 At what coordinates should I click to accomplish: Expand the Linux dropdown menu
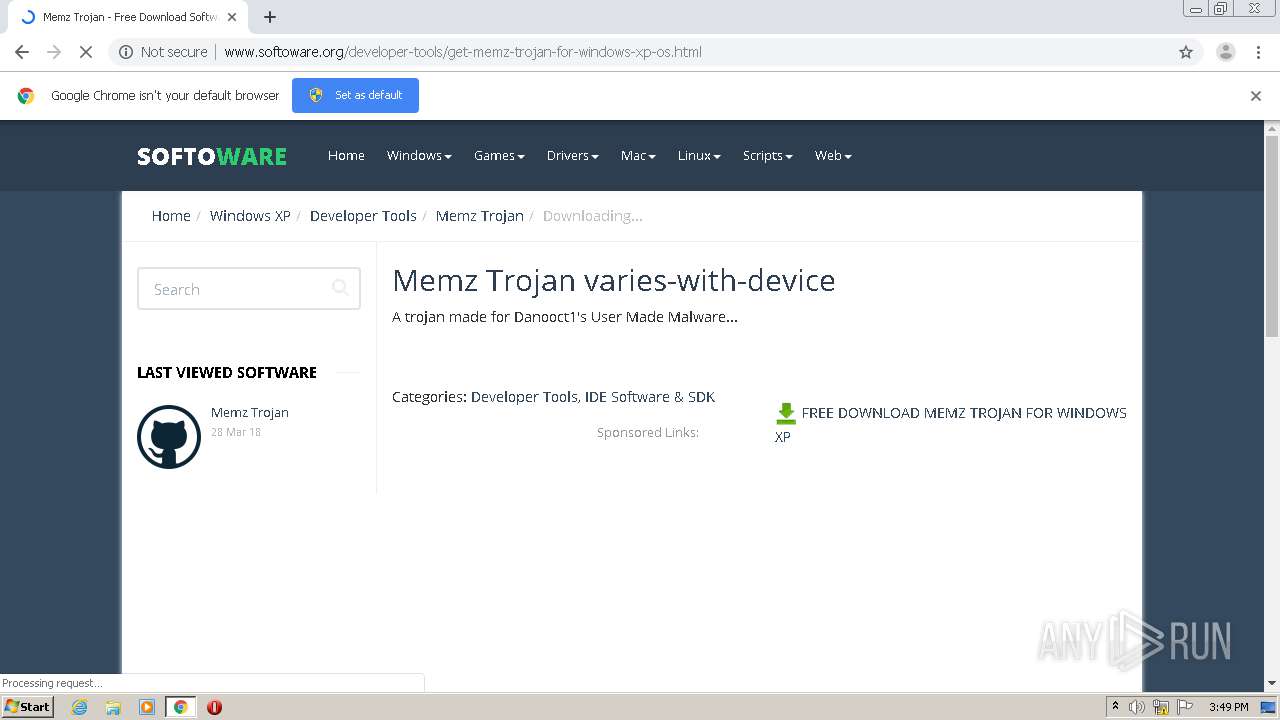pos(699,155)
